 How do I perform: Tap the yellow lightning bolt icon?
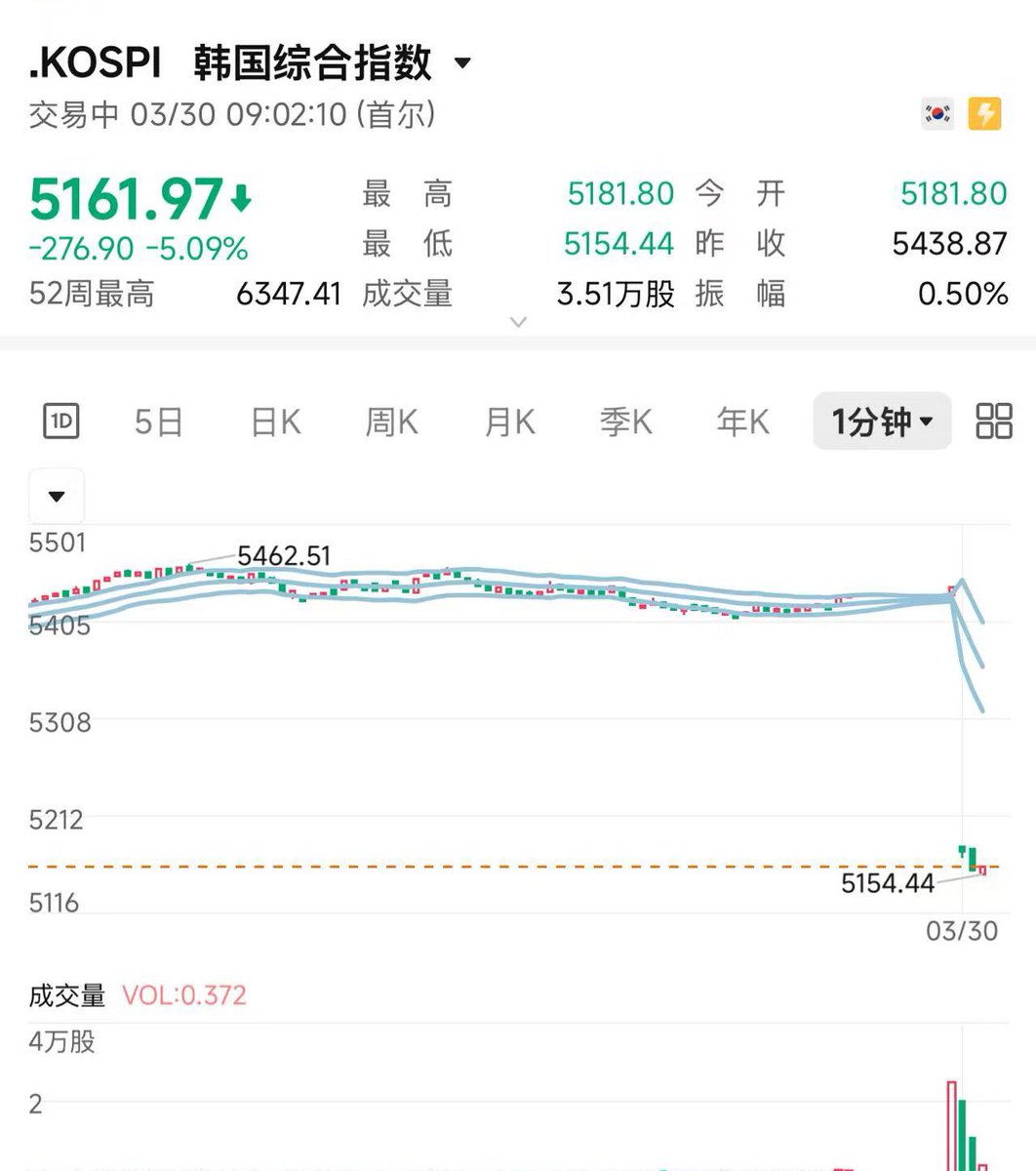tap(984, 114)
